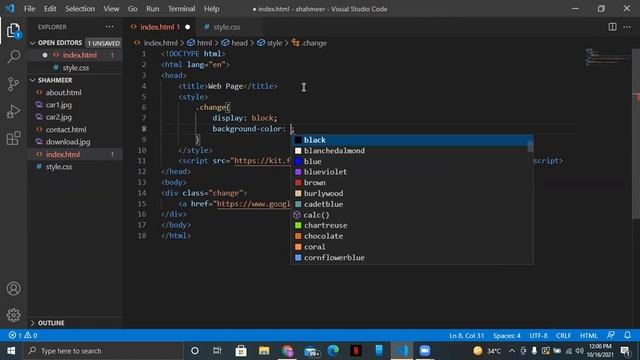The height and width of the screenshot is (360, 640).
Task: Open Explorer Views and More Actions ellipsis
Action: pyautogui.click(x=110, y=27)
